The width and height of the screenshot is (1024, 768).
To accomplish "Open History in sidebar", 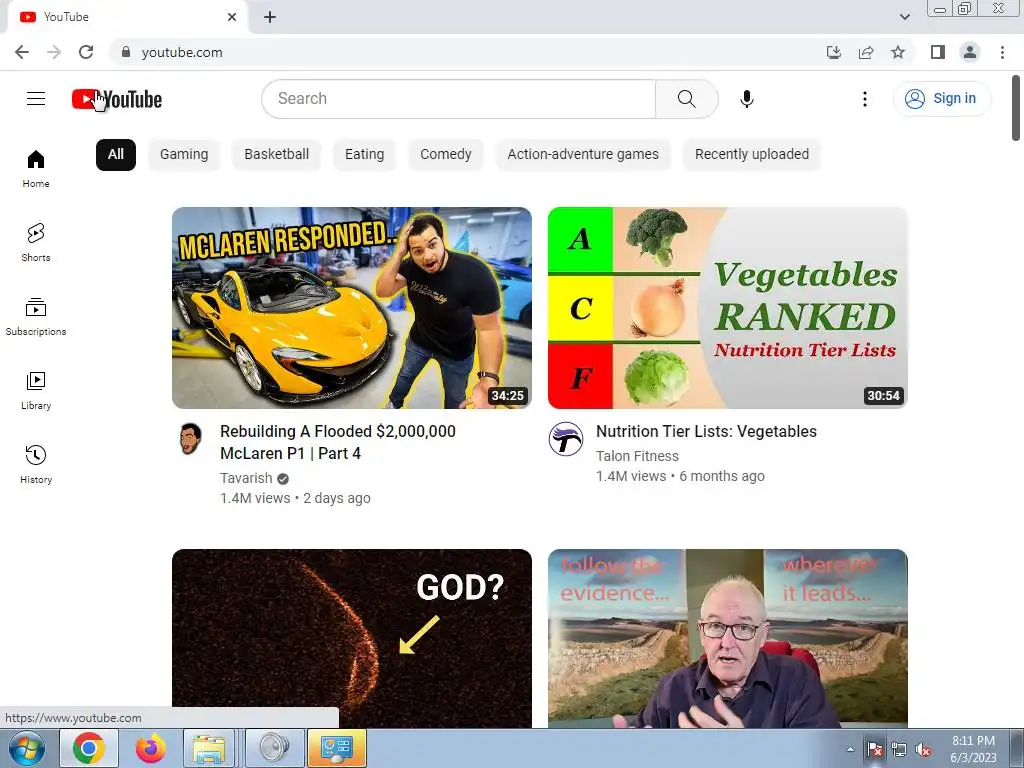I will pyautogui.click(x=36, y=464).
